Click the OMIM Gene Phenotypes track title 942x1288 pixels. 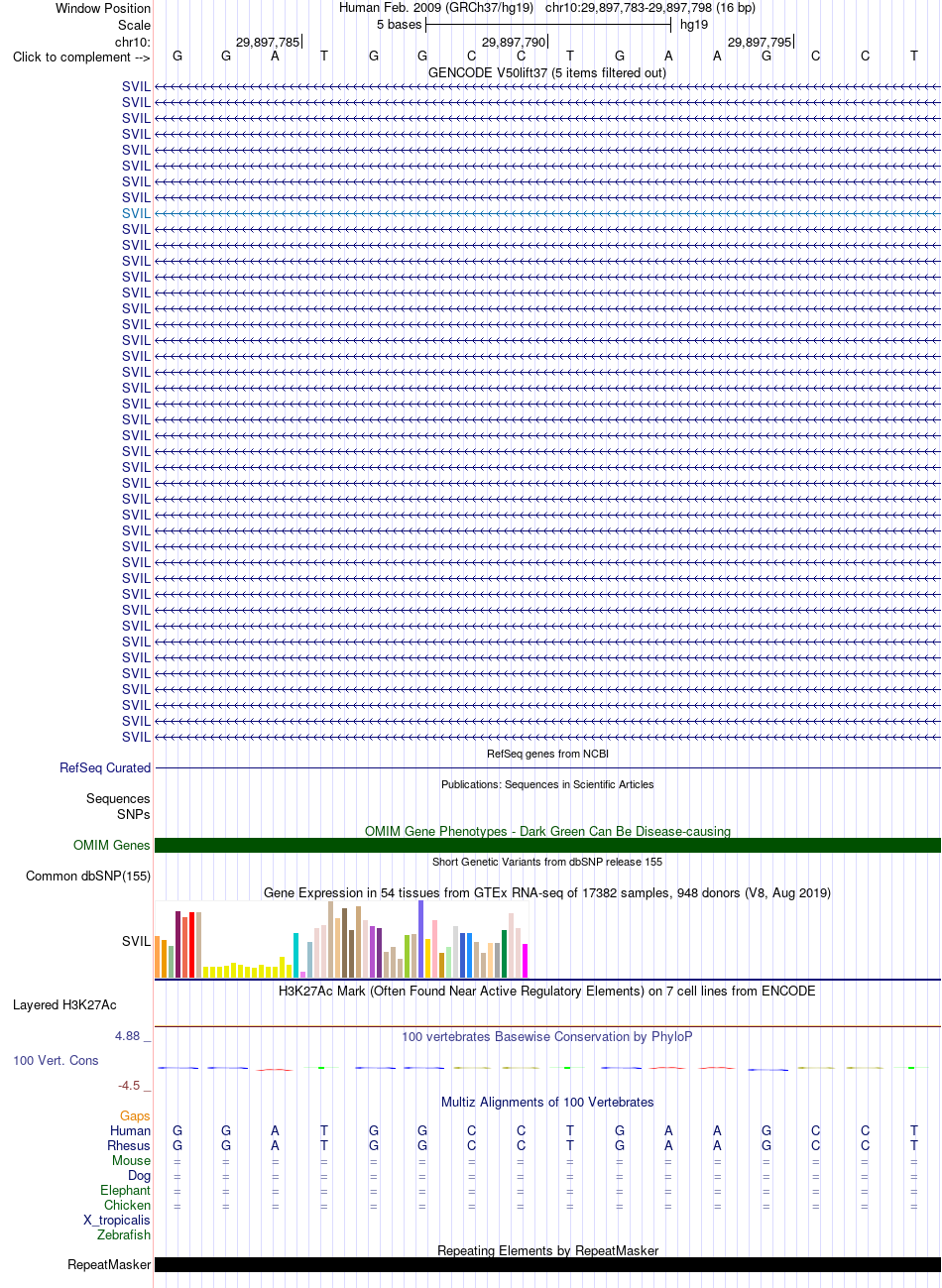tap(547, 831)
